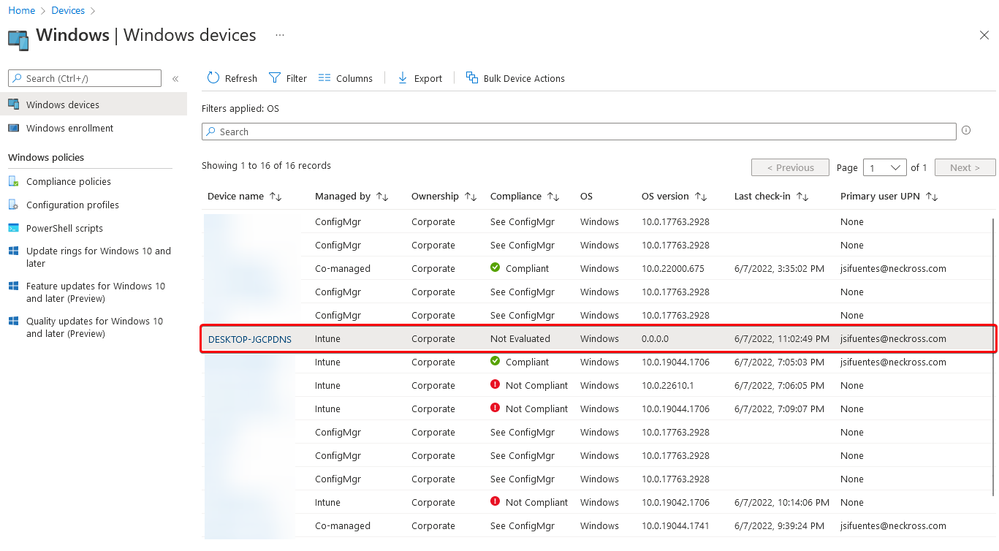Image resolution: width=999 pixels, height=551 pixels.
Task: Click the Next page button
Action: click(965, 168)
